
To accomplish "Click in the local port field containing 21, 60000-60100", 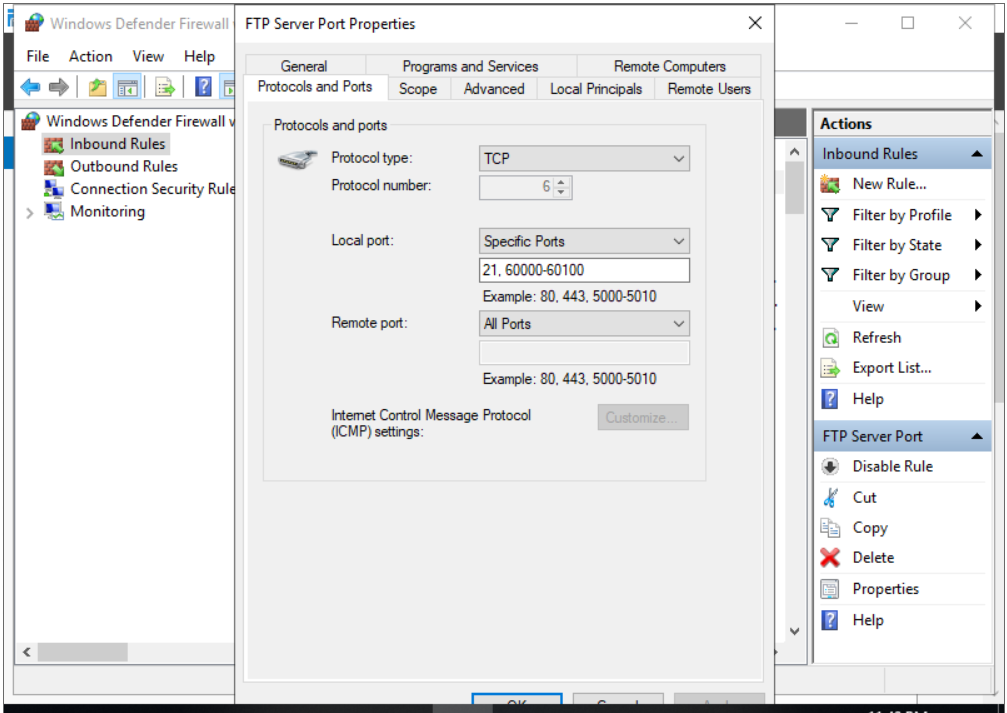I will point(584,270).
